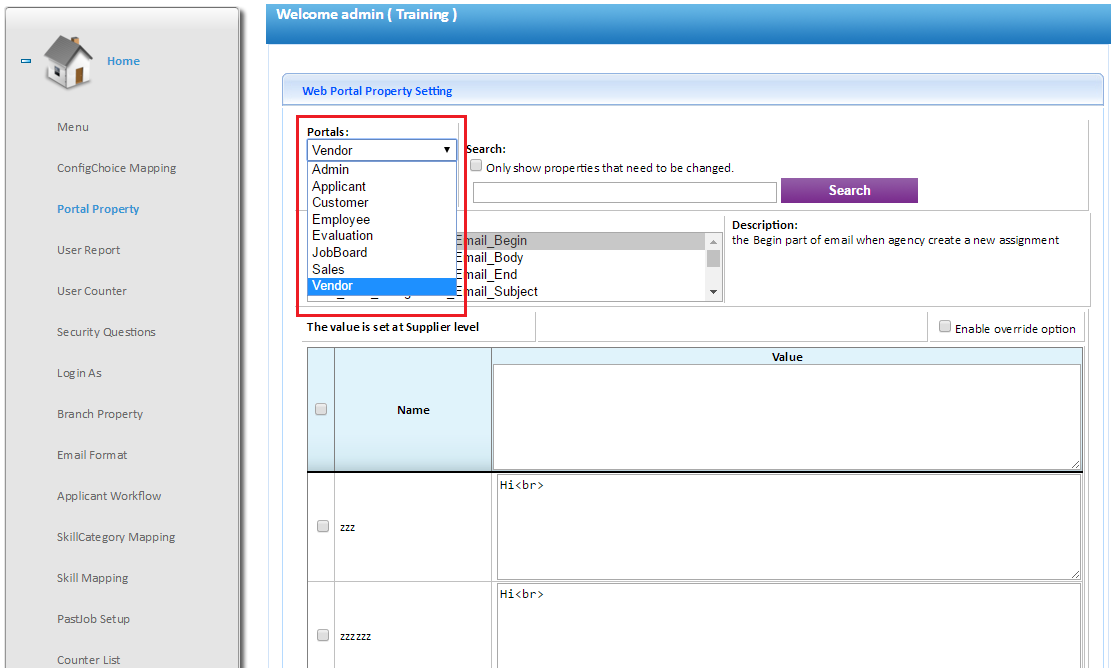Open User Counter page

tap(92, 291)
